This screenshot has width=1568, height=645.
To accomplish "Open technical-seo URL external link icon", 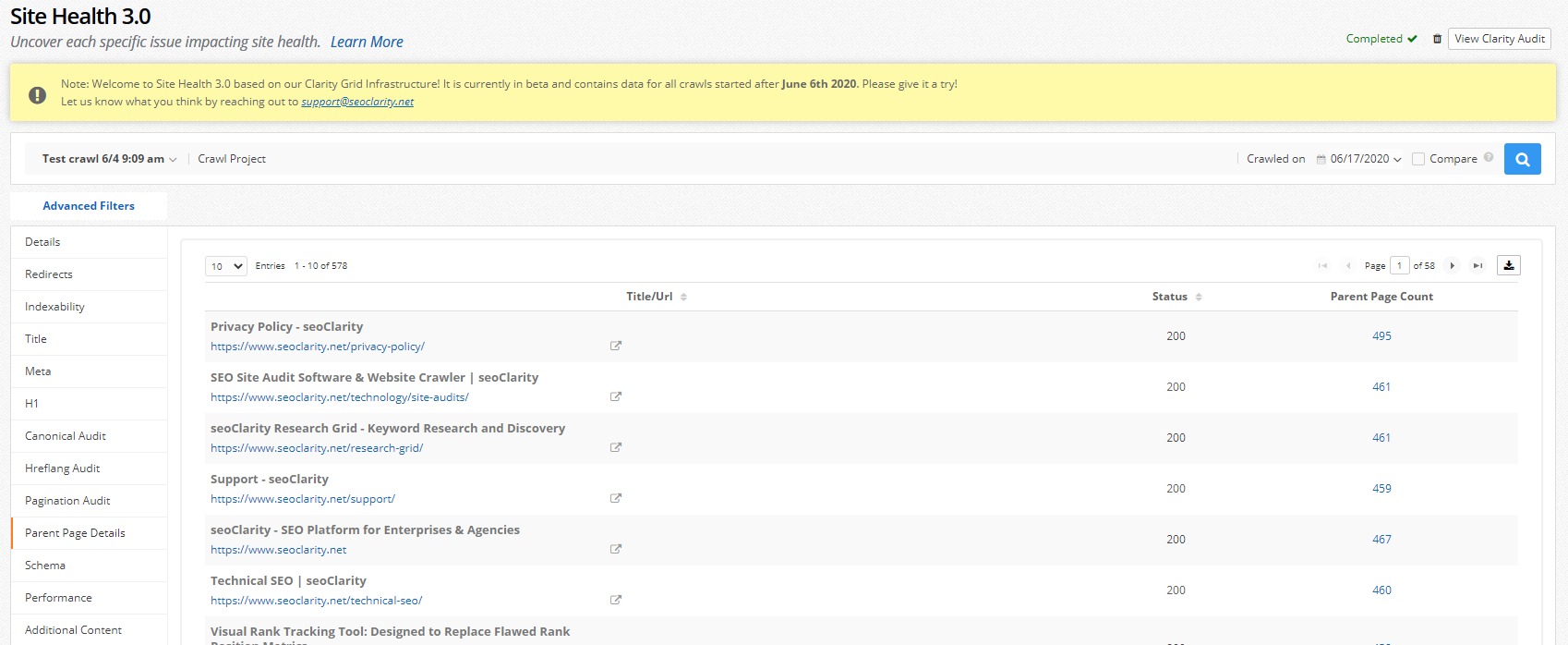I will point(616,600).
